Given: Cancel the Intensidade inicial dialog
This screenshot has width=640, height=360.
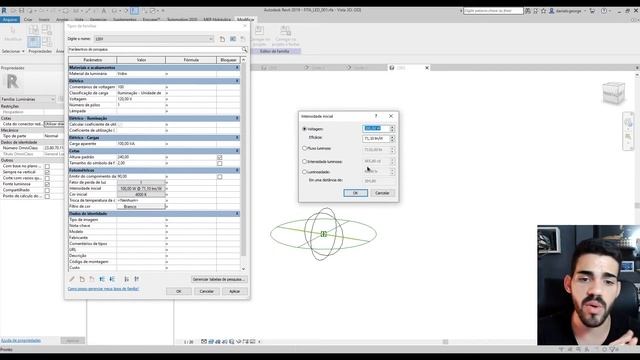Looking at the screenshot, I should 382,193.
